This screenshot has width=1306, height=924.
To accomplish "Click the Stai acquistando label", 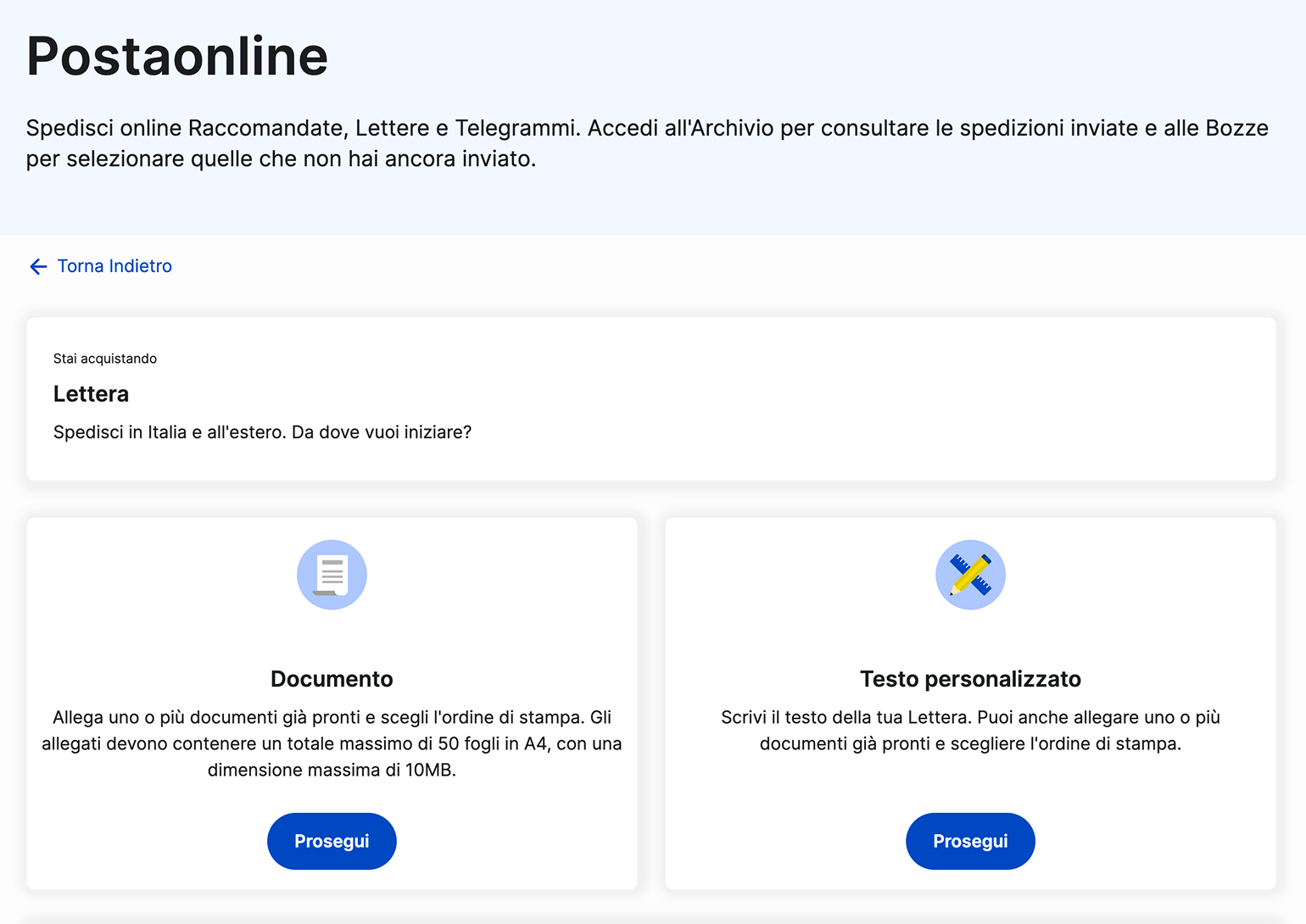I will 105,359.
